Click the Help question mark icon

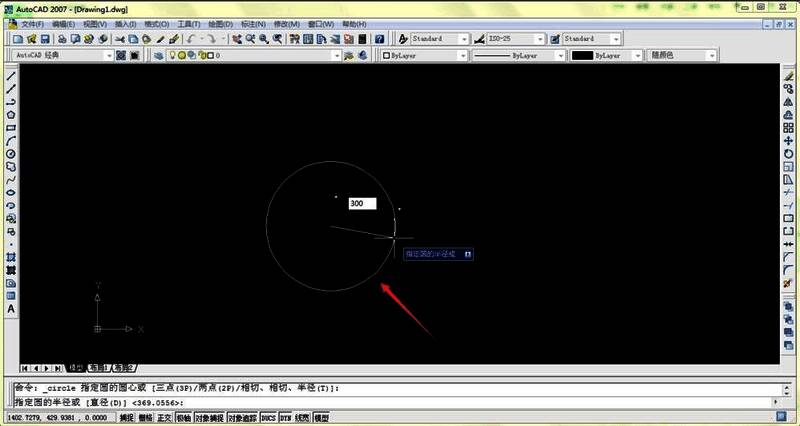(x=380, y=39)
